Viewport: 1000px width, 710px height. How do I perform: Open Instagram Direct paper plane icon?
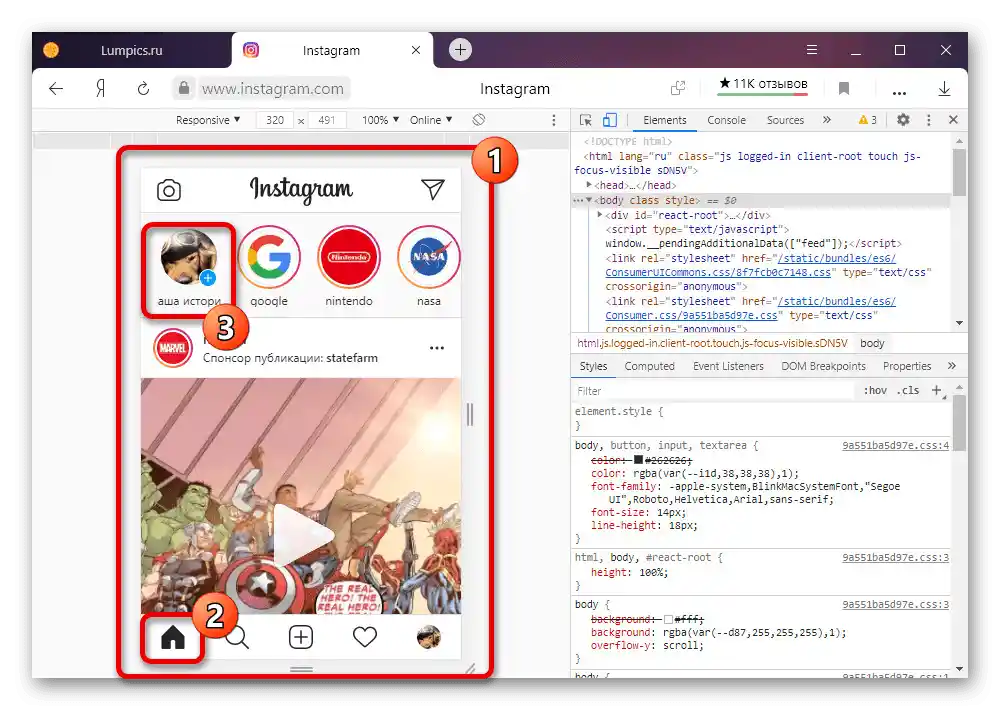432,189
